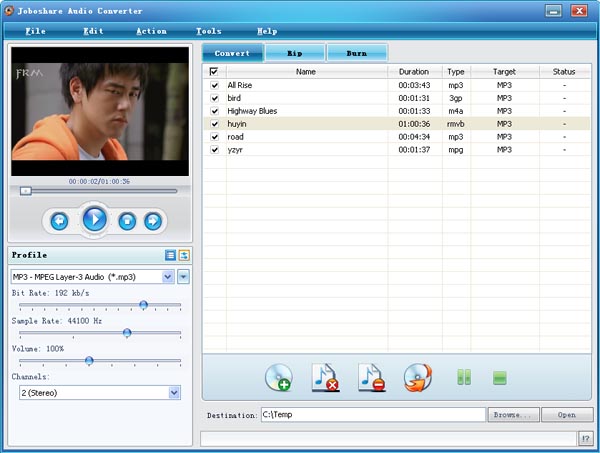Viewport: 600px width, 453px height.
Task: Click the Add file disc icon
Action: point(279,377)
